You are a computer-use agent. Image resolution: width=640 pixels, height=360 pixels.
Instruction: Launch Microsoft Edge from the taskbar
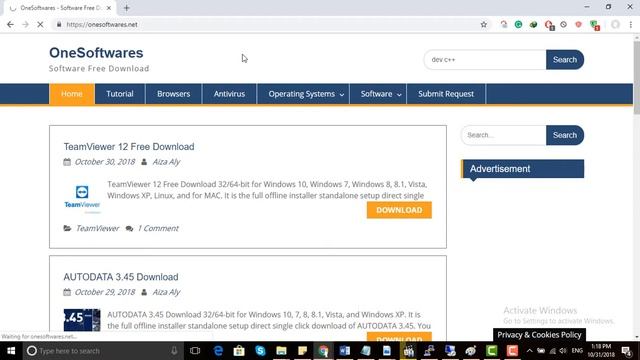point(218,351)
